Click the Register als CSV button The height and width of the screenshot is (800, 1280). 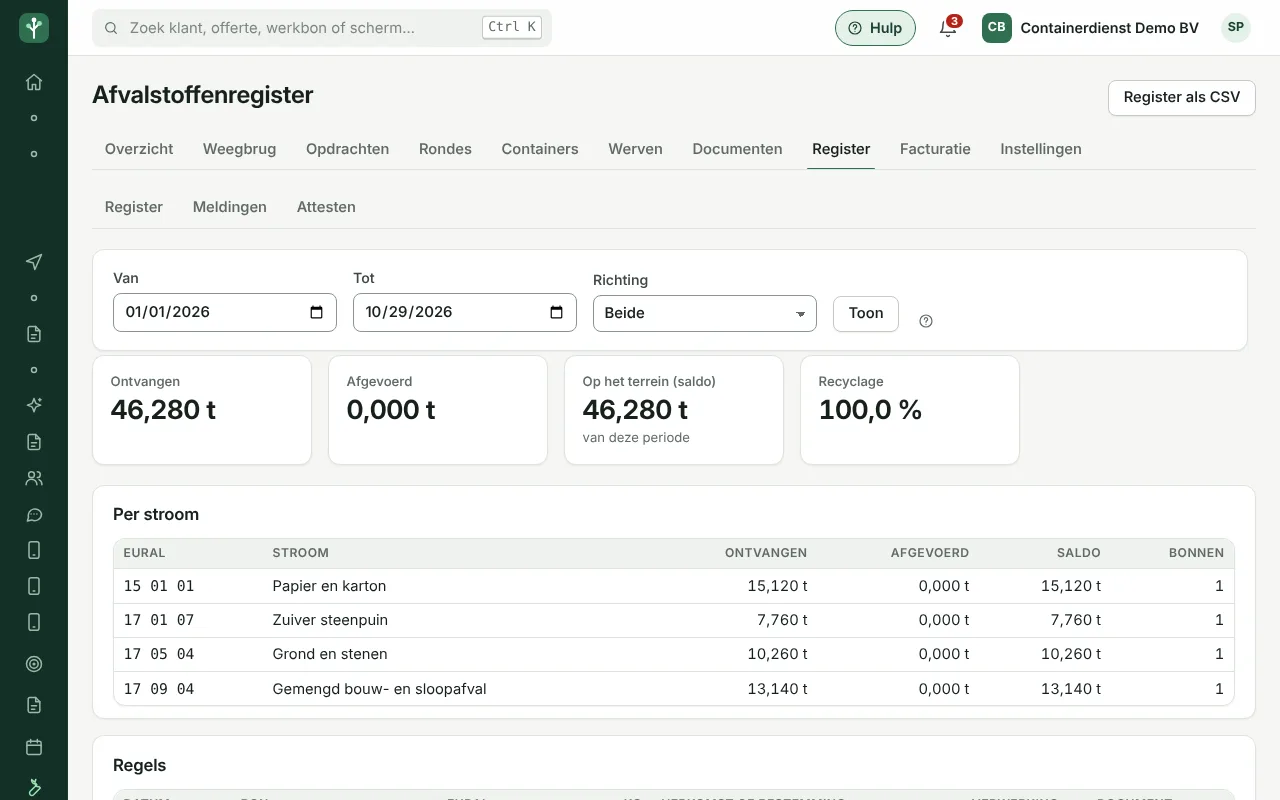[1182, 97]
